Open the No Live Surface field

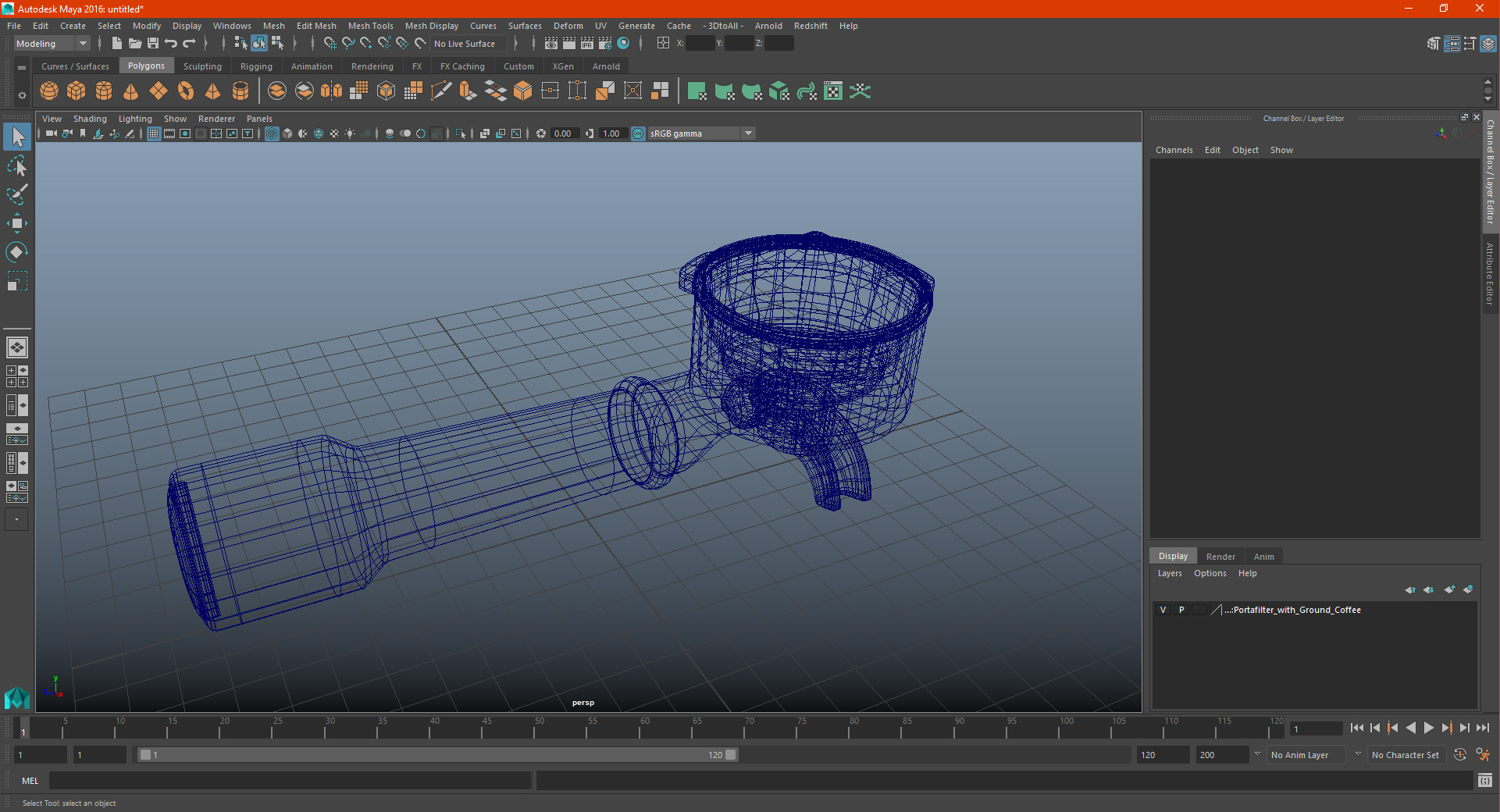click(469, 44)
